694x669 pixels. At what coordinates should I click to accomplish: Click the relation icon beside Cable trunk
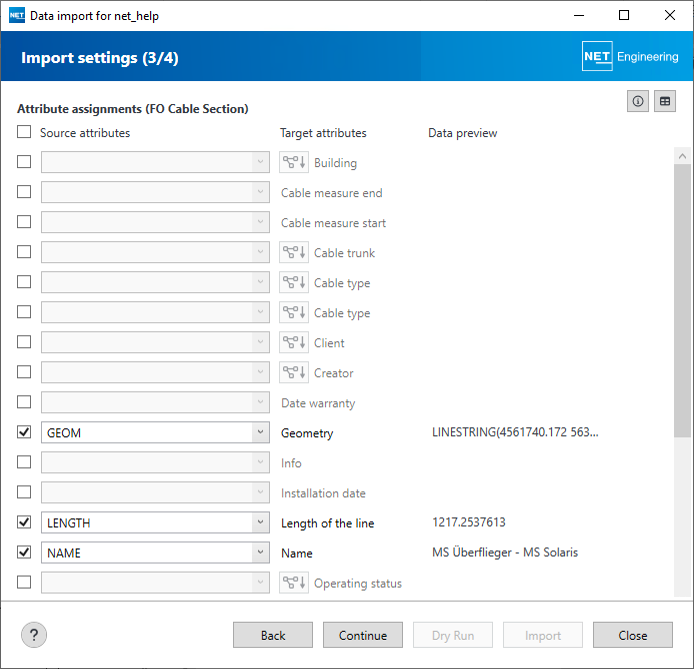tap(293, 253)
